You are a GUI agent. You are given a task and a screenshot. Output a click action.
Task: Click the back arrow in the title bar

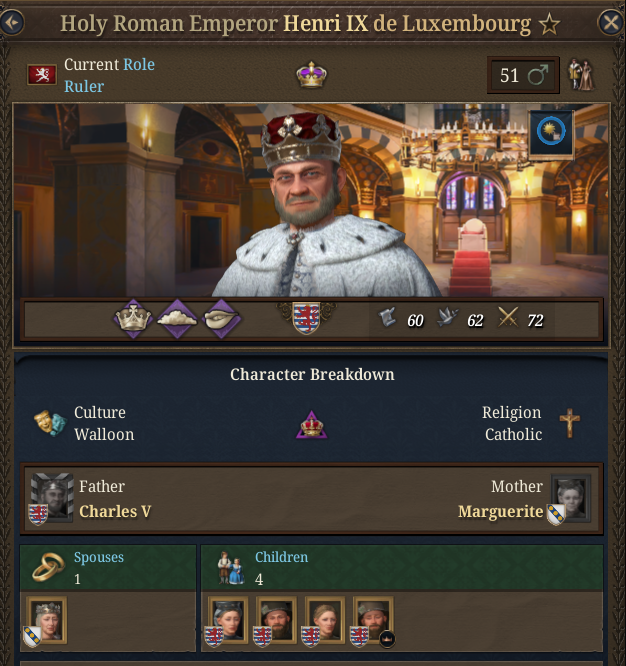[11, 22]
